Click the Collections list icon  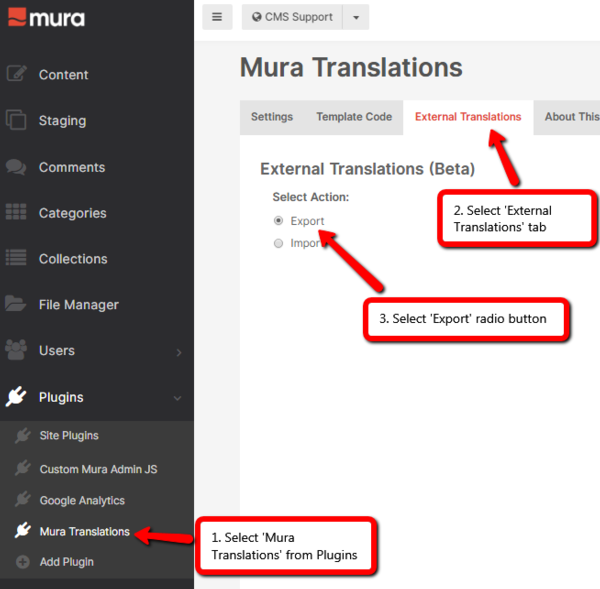pyautogui.click(x=16, y=258)
